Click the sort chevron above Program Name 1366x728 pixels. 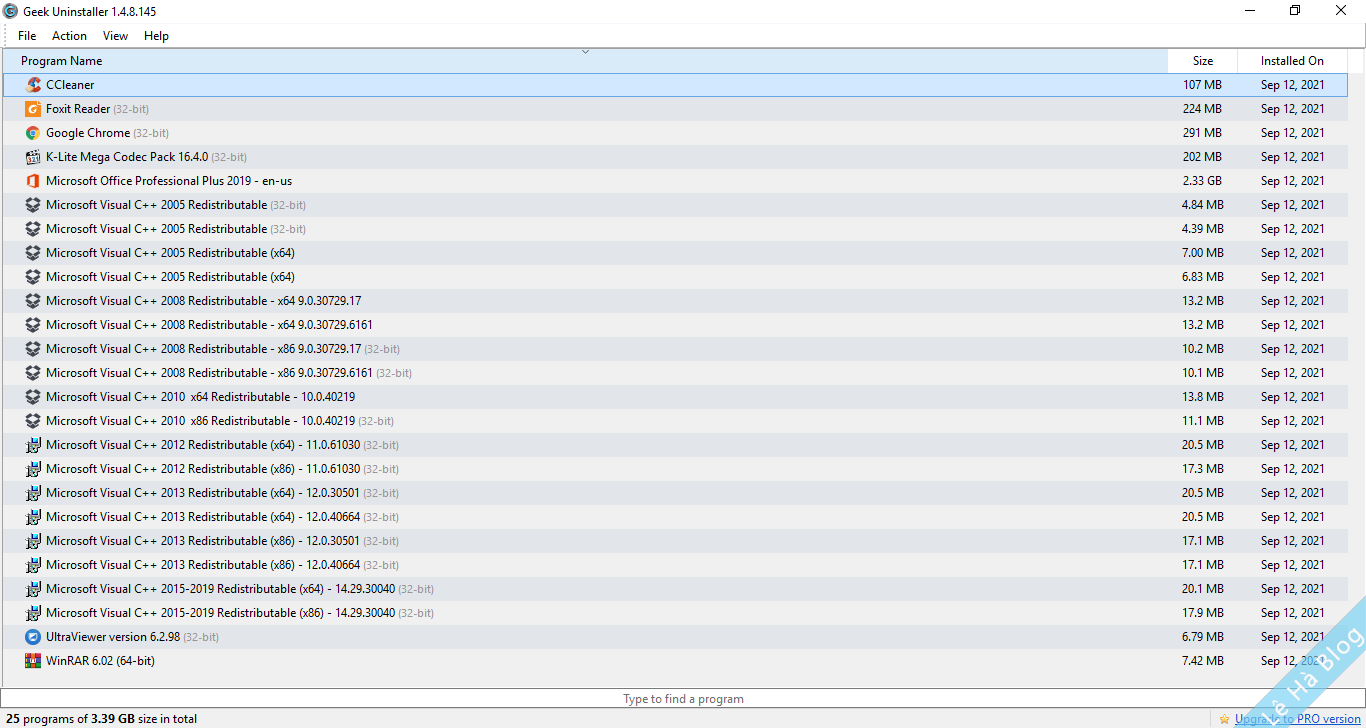(585, 50)
